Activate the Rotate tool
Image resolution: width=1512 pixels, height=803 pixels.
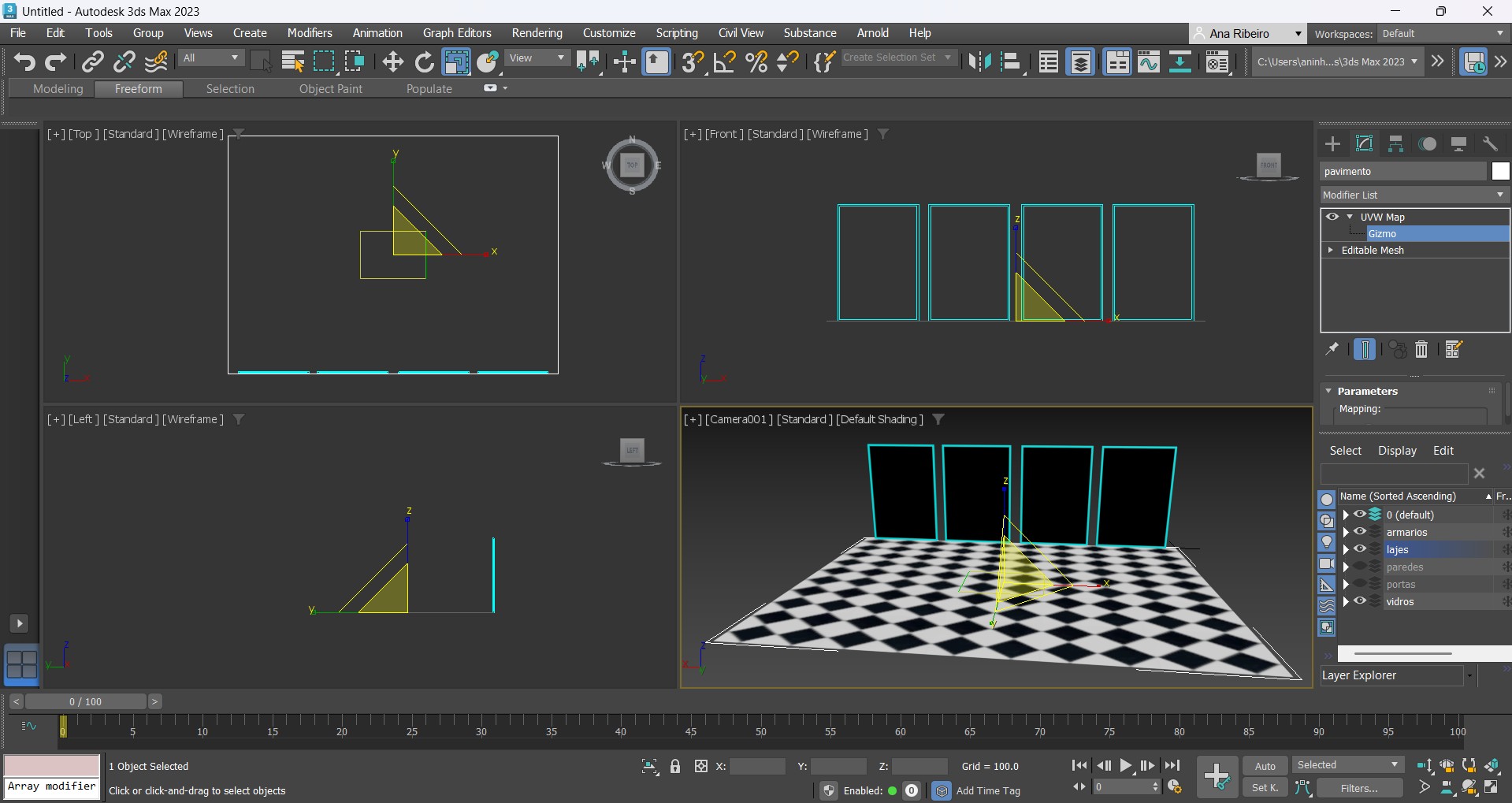tap(424, 61)
